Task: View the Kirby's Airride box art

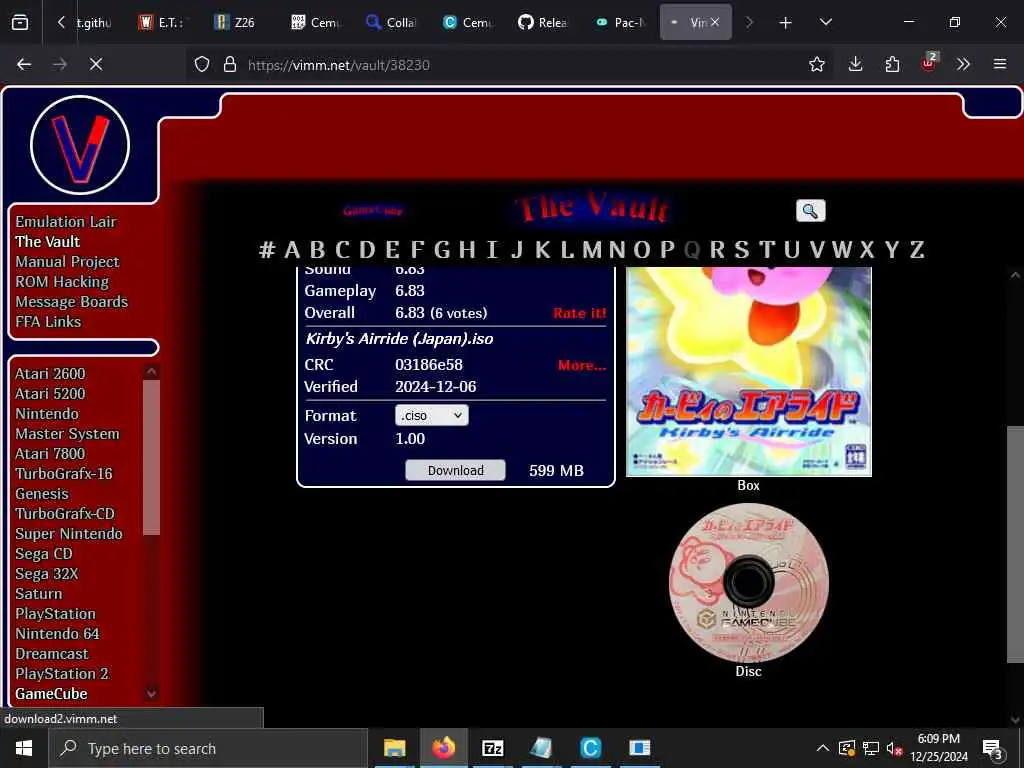Action: 748,371
